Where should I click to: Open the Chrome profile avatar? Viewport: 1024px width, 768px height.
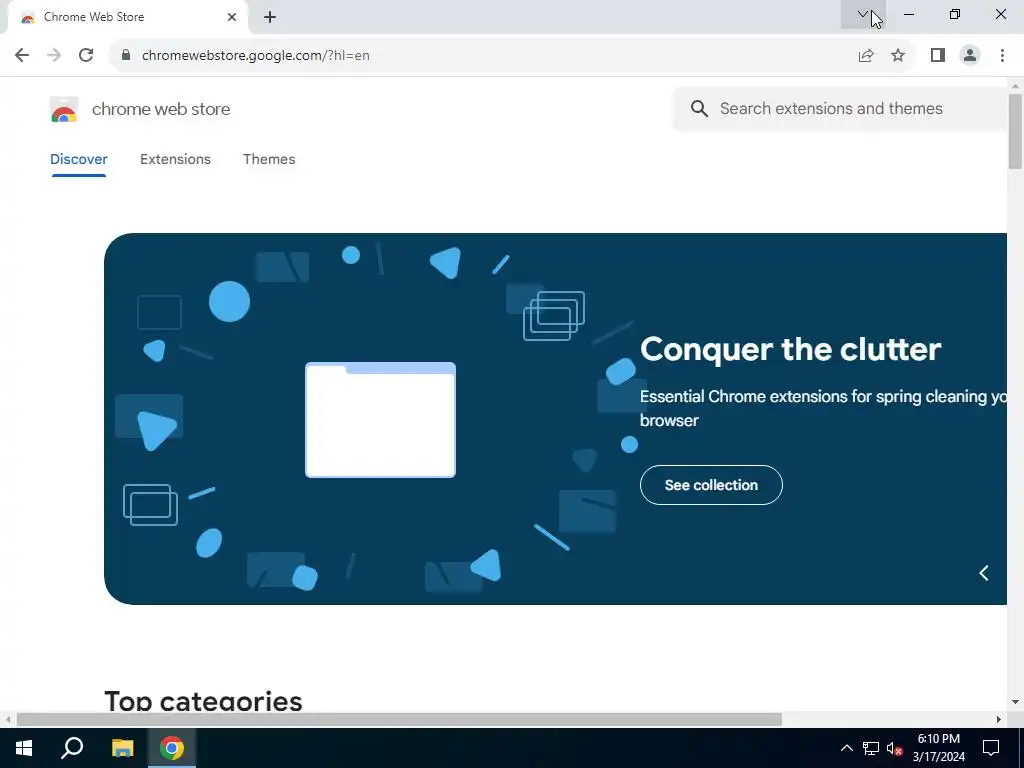[x=970, y=56]
